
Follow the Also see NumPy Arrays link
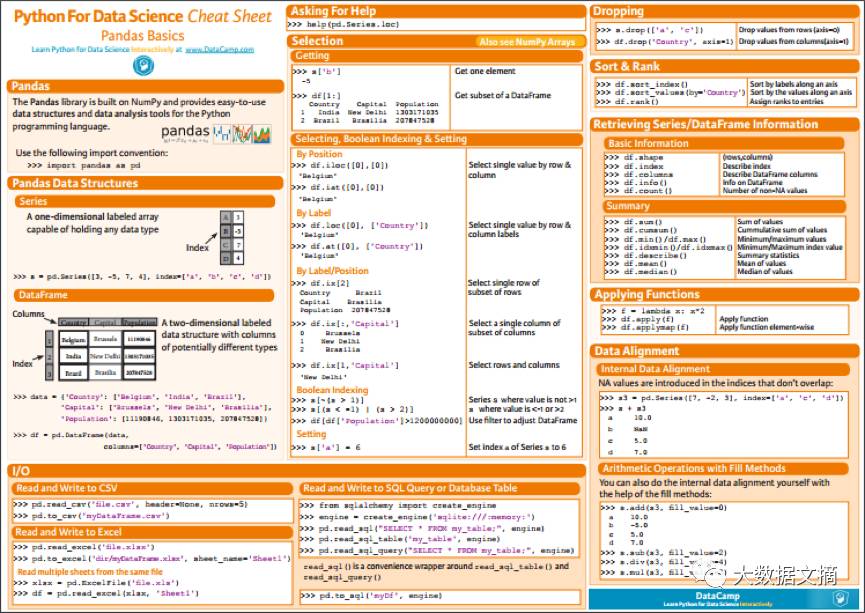(526, 42)
